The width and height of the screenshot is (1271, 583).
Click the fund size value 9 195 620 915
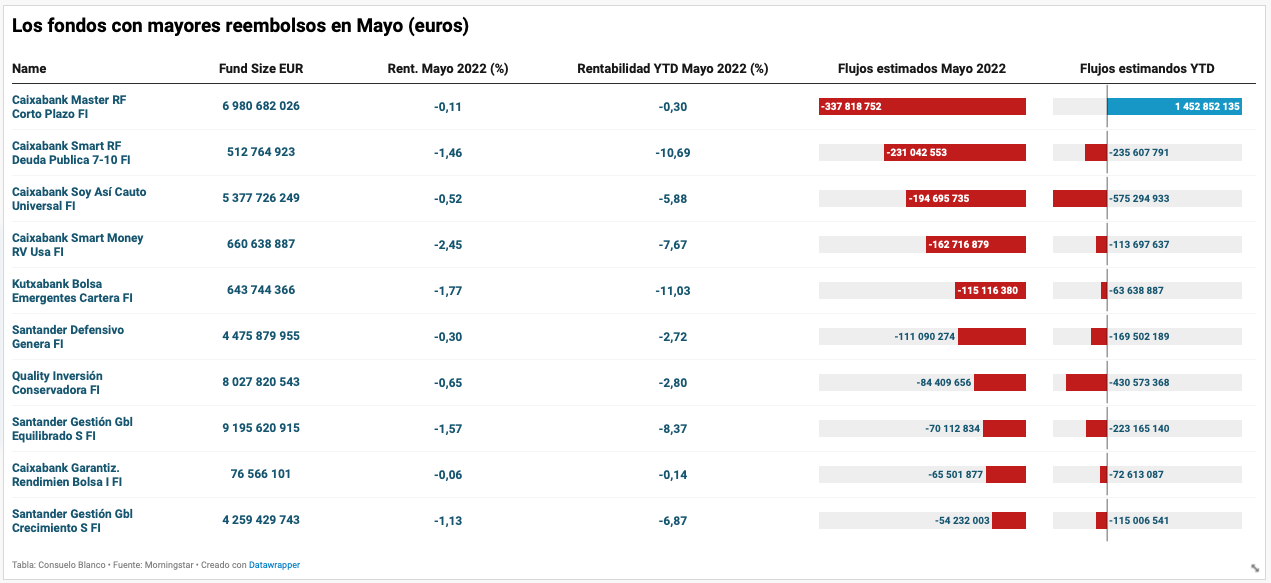(x=261, y=428)
